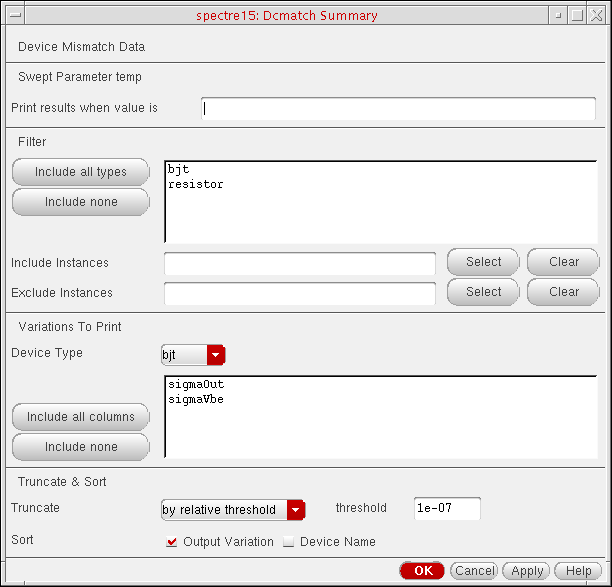This screenshot has width=612, height=587.
Task: Click the threshold input field
Action: [x=447, y=508]
